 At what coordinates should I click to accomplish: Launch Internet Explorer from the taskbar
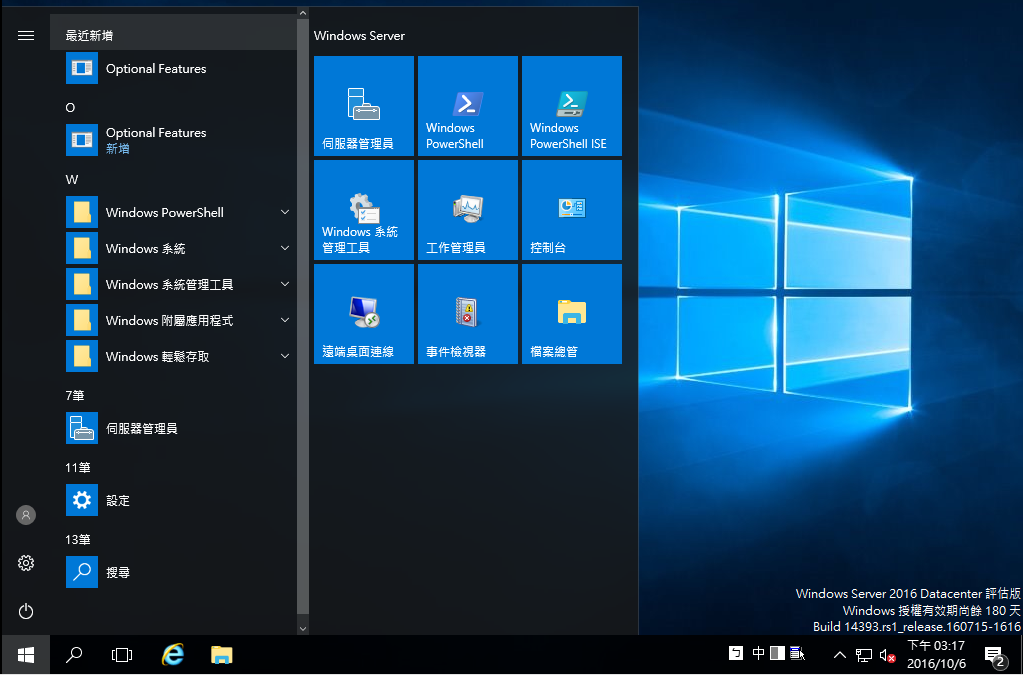[x=173, y=654]
